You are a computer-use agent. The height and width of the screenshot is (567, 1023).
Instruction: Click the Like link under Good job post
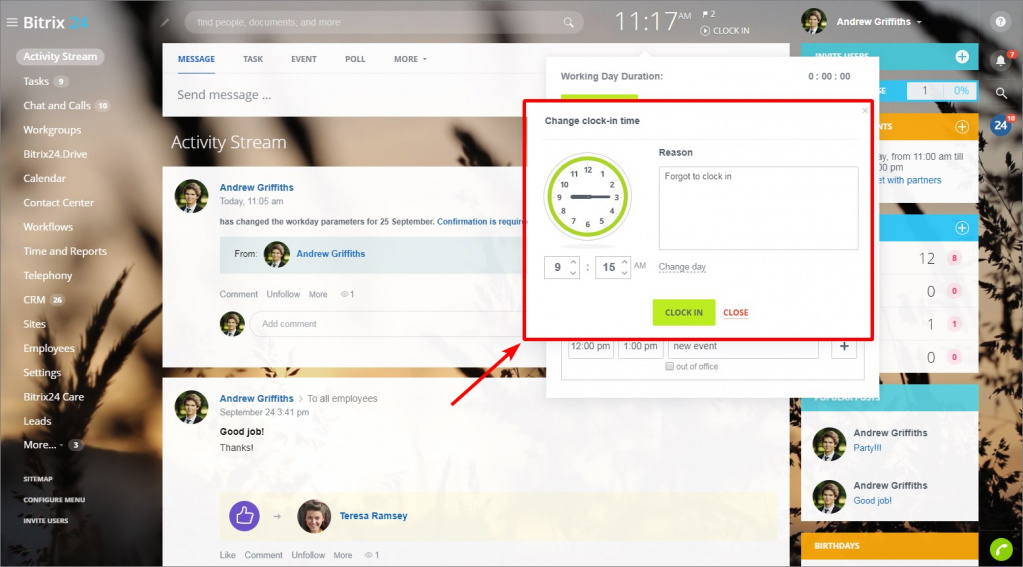[227, 555]
